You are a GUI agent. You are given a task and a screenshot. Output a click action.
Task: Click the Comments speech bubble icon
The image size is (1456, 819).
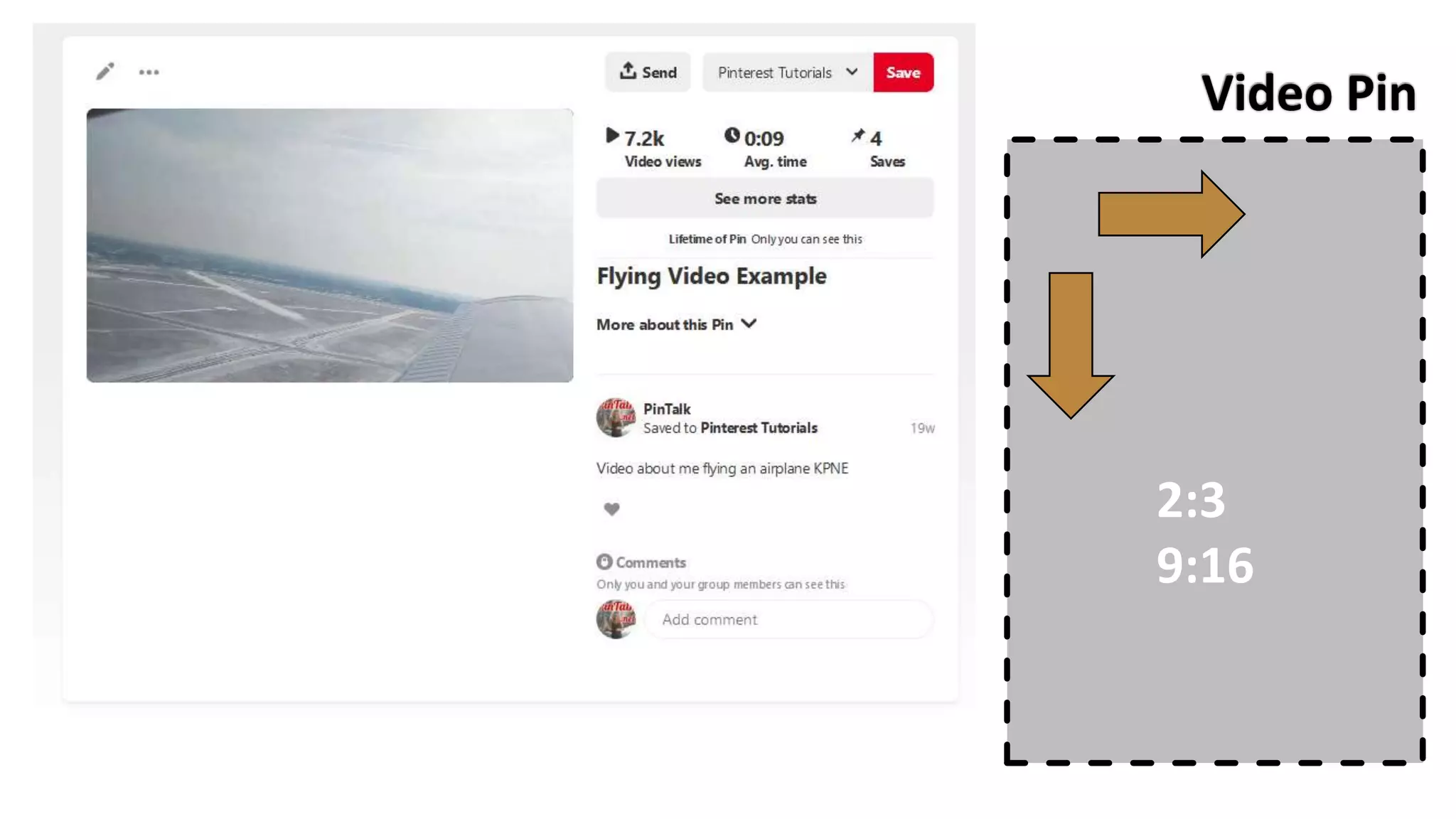(604, 562)
